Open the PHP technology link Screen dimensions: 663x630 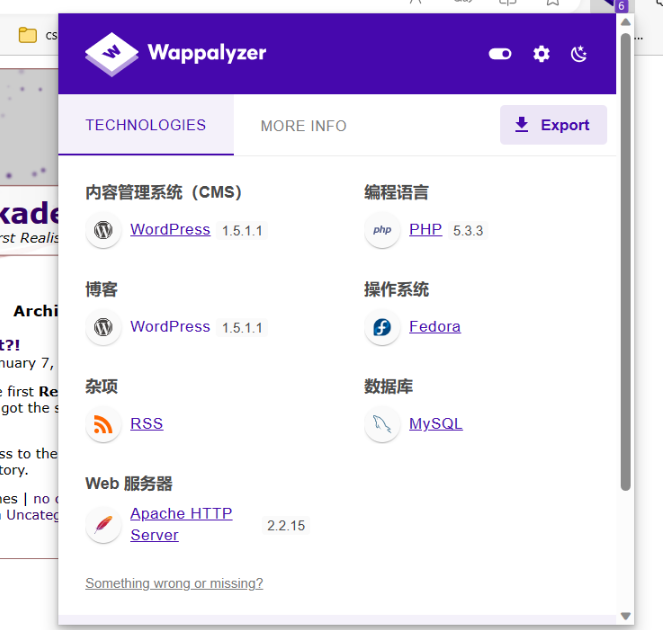coord(425,230)
